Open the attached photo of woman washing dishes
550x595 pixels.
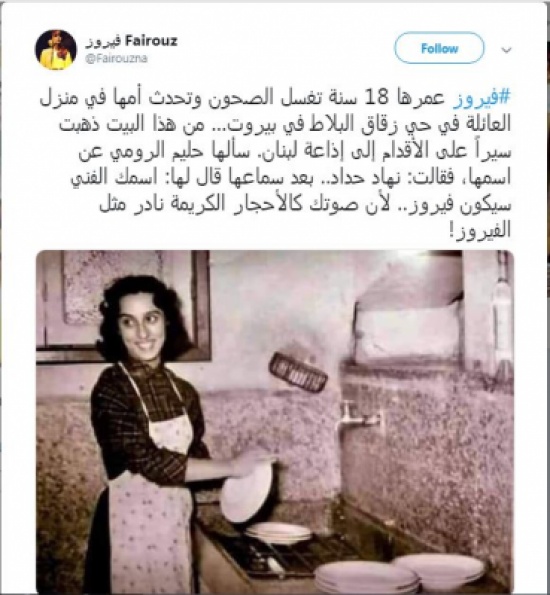(275, 421)
